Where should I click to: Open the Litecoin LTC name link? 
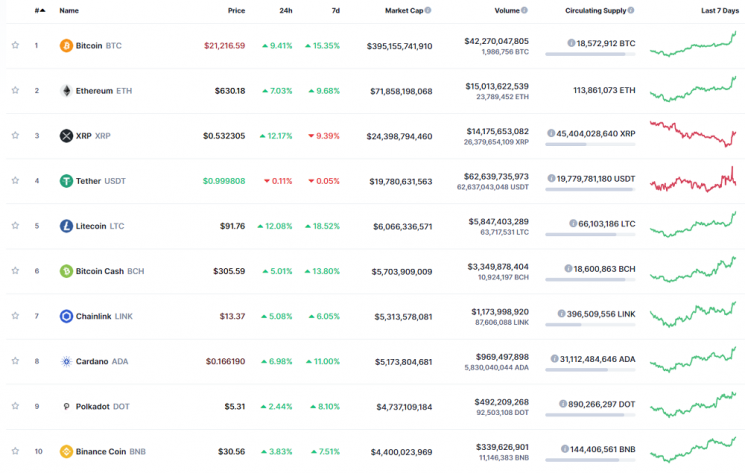pos(100,226)
